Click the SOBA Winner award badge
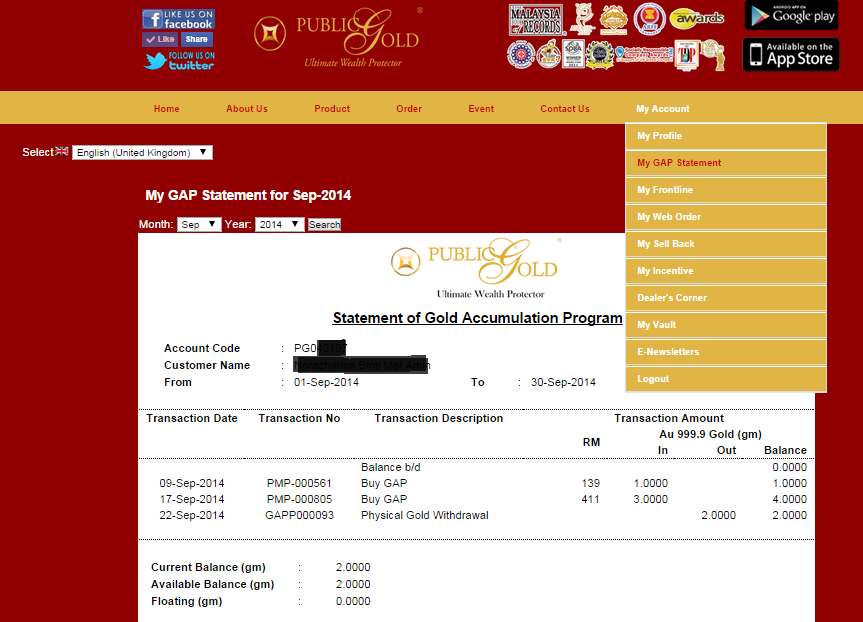 click(x=573, y=54)
